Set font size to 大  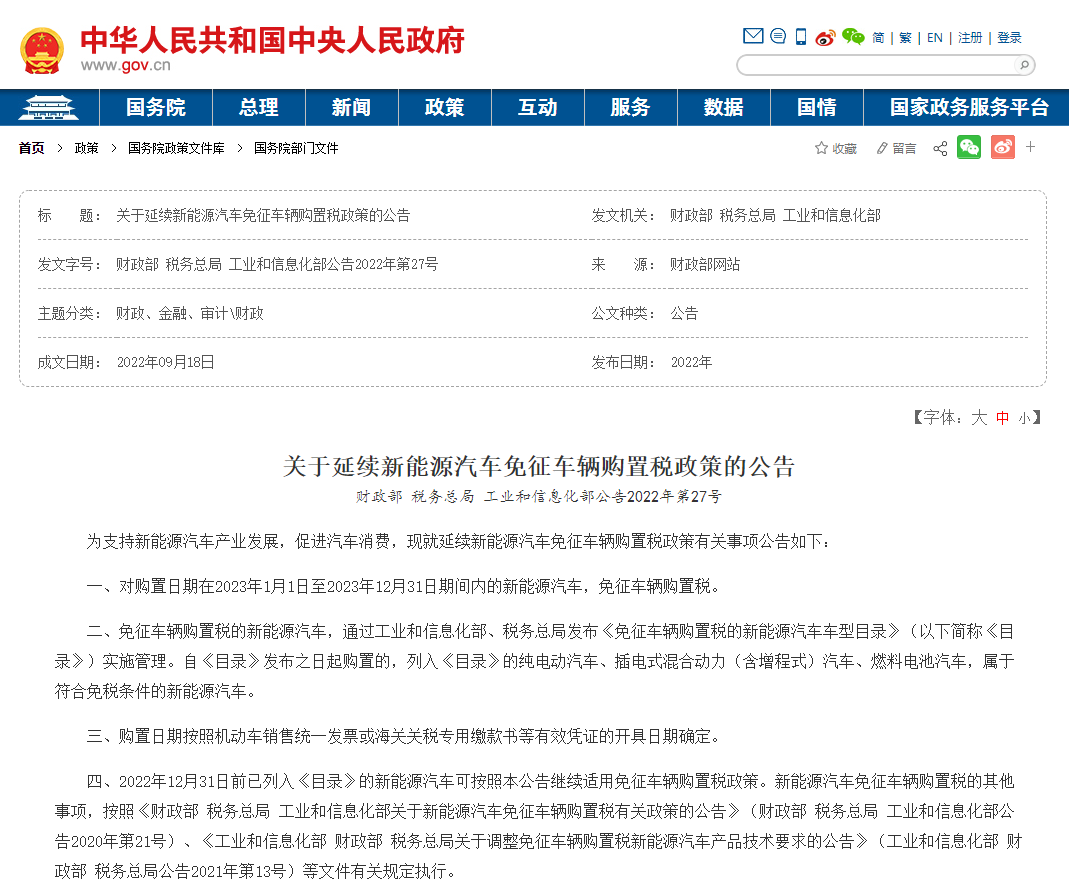979,417
